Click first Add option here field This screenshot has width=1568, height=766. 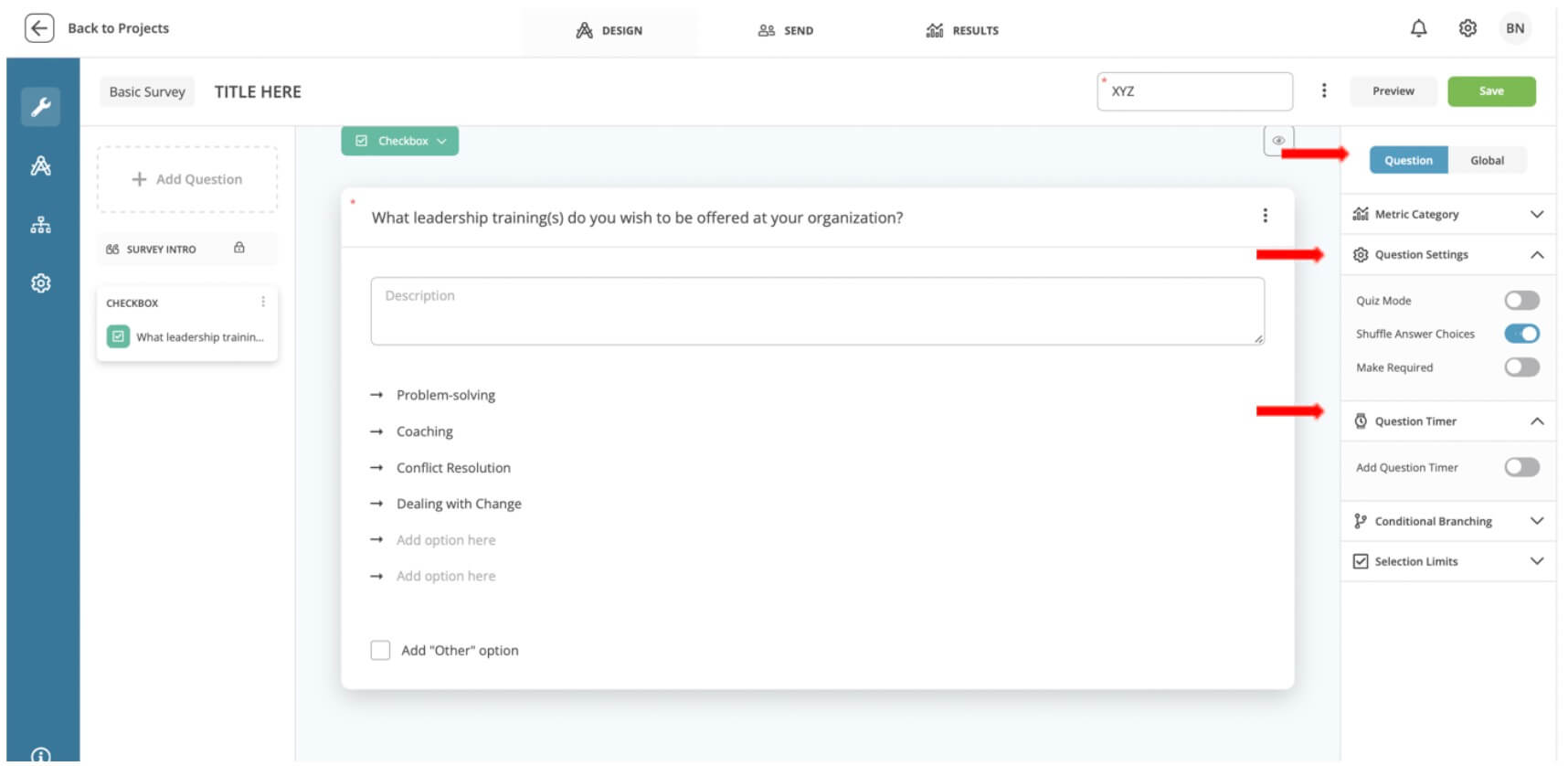pyautogui.click(x=446, y=540)
